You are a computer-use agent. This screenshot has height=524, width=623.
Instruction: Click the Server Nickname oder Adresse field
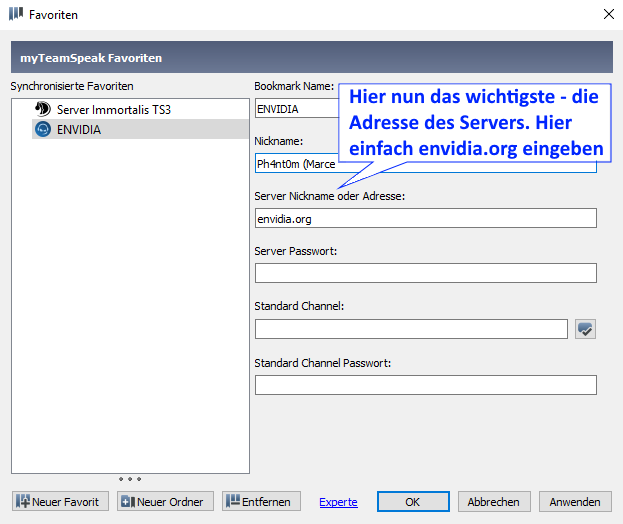[x=425, y=218]
